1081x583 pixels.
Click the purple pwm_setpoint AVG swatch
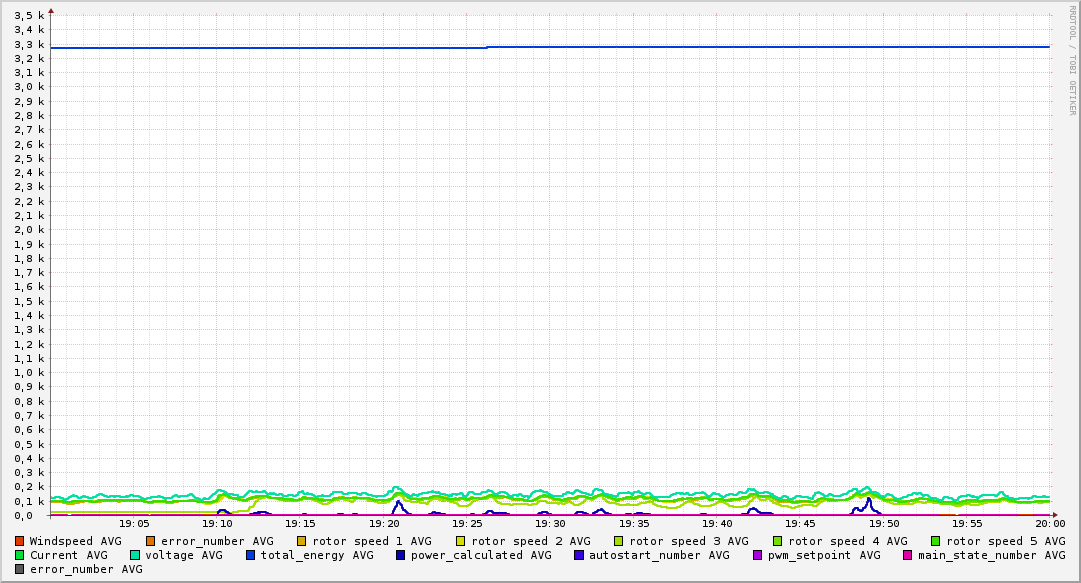pos(758,555)
